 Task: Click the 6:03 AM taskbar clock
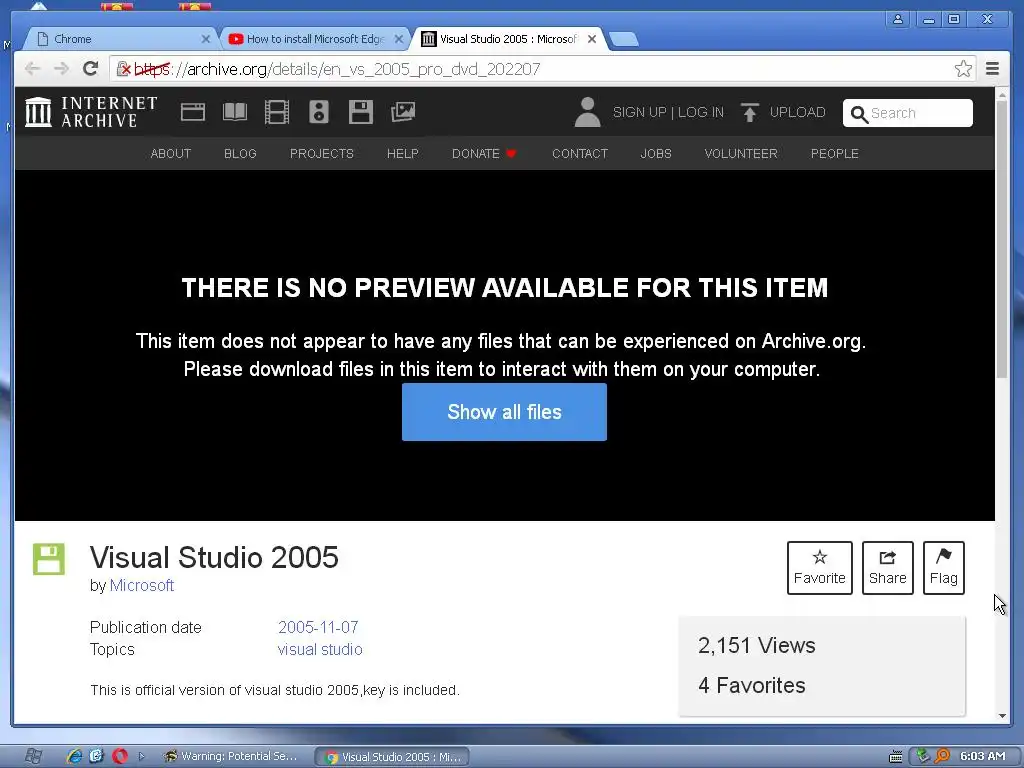pos(982,756)
